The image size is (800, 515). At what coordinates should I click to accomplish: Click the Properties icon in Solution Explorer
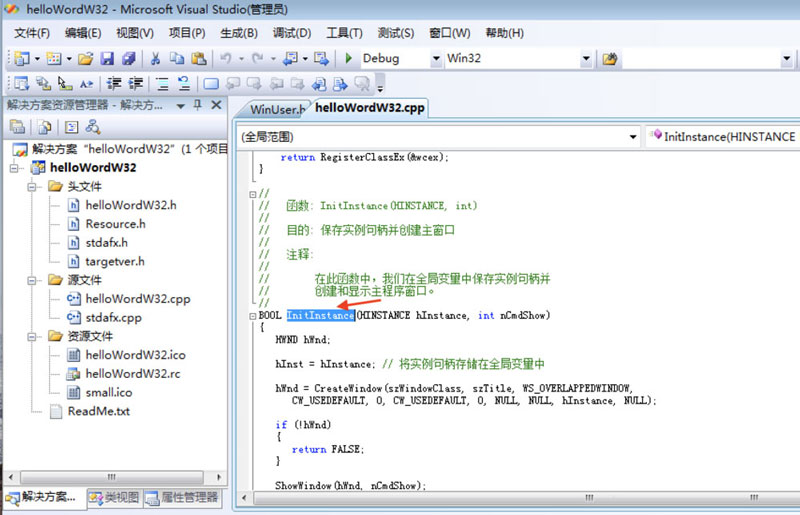(x=17, y=127)
